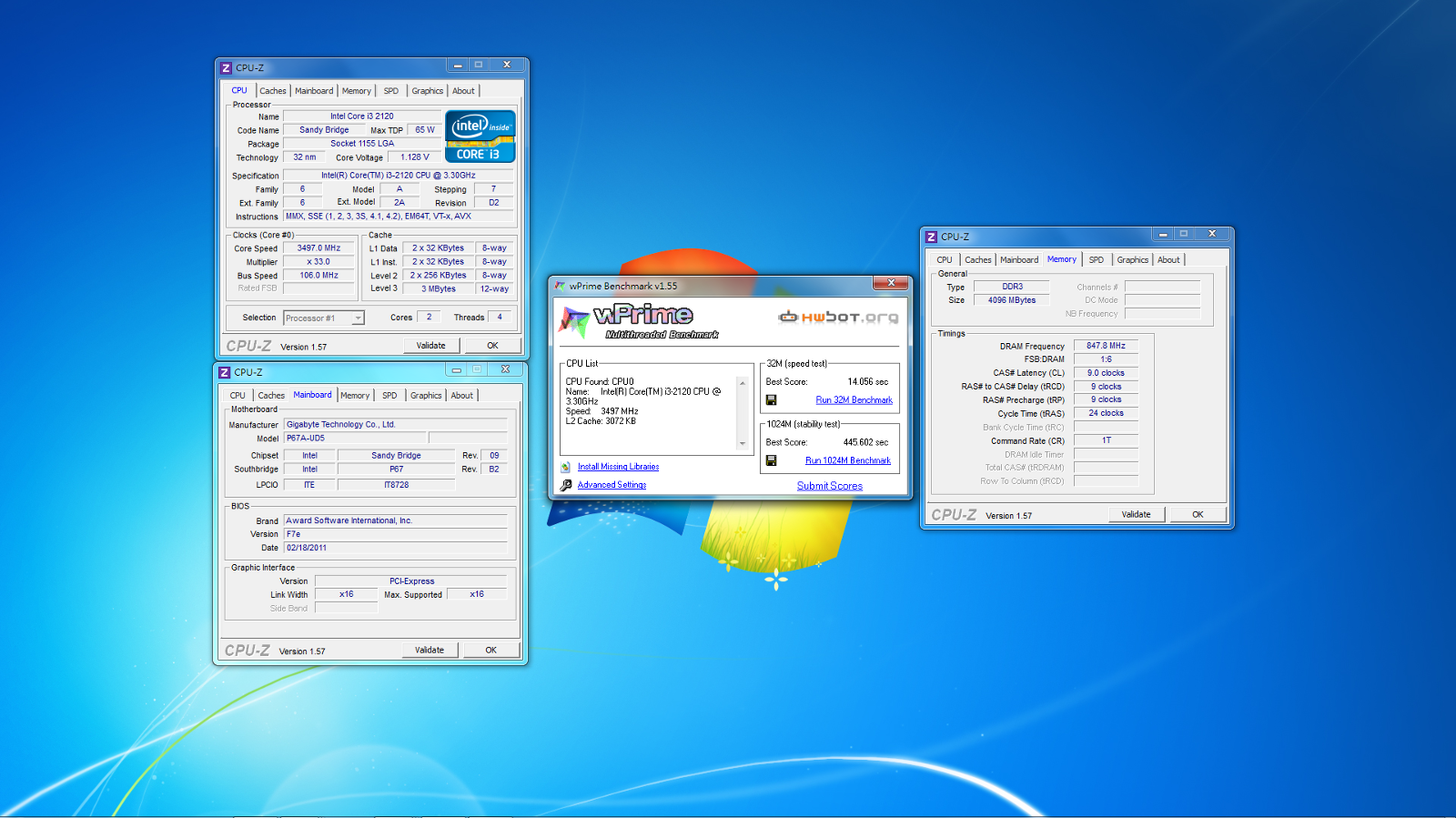The height and width of the screenshot is (818, 1456).
Task: Select About tab in the Memory window
Action: [x=1168, y=260]
